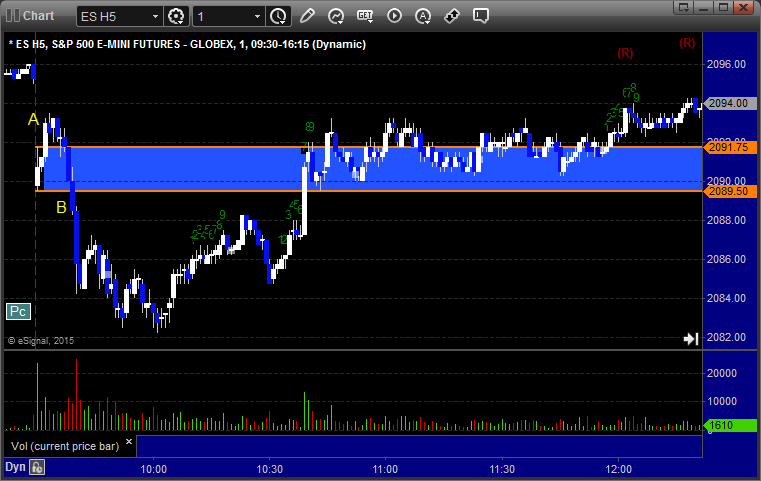761x481 pixels.
Task: Click the Dyn label
Action: point(15,467)
